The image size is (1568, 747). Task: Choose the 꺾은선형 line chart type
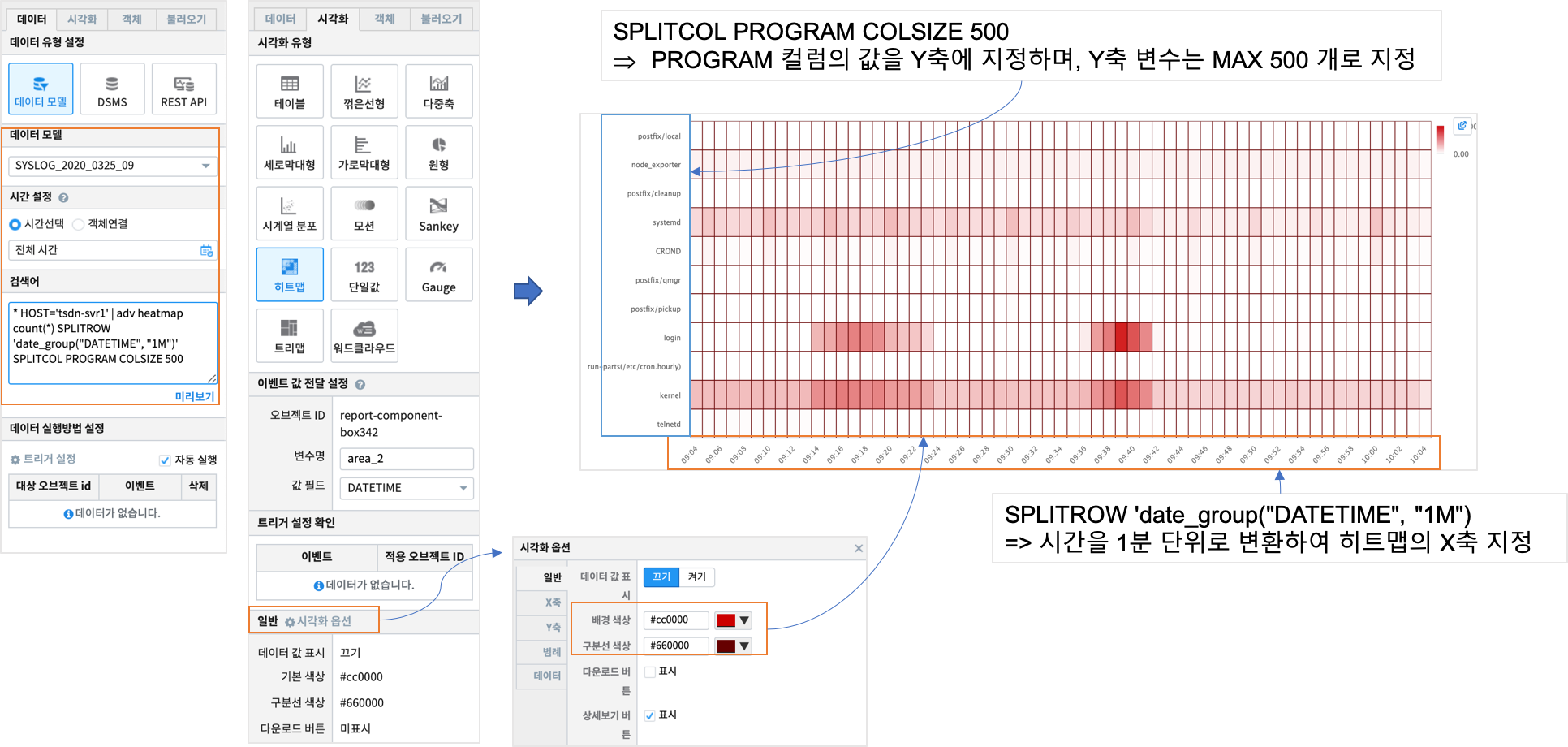(x=364, y=92)
